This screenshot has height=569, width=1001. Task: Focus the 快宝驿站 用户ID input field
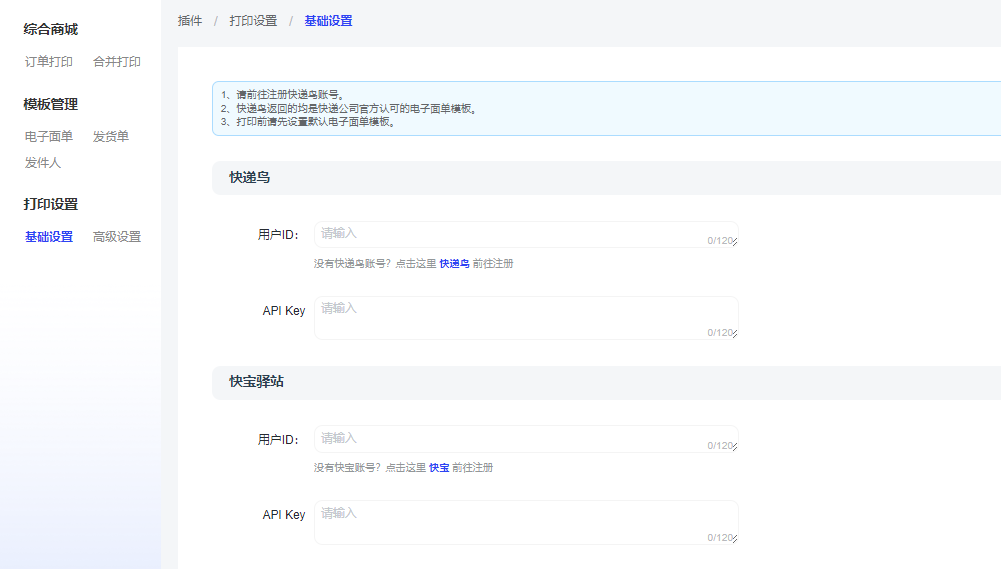click(510, 439)
